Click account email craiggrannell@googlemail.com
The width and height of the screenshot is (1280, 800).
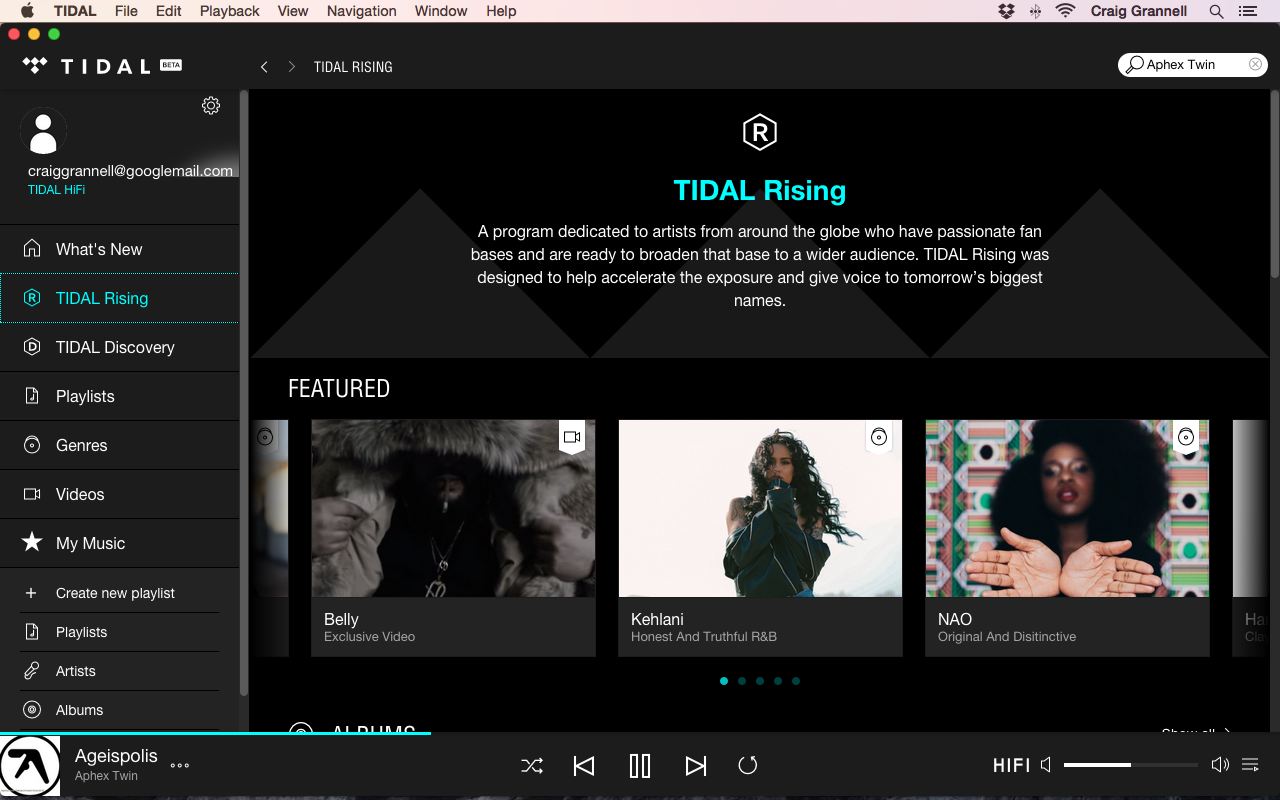tap(130, 171)
